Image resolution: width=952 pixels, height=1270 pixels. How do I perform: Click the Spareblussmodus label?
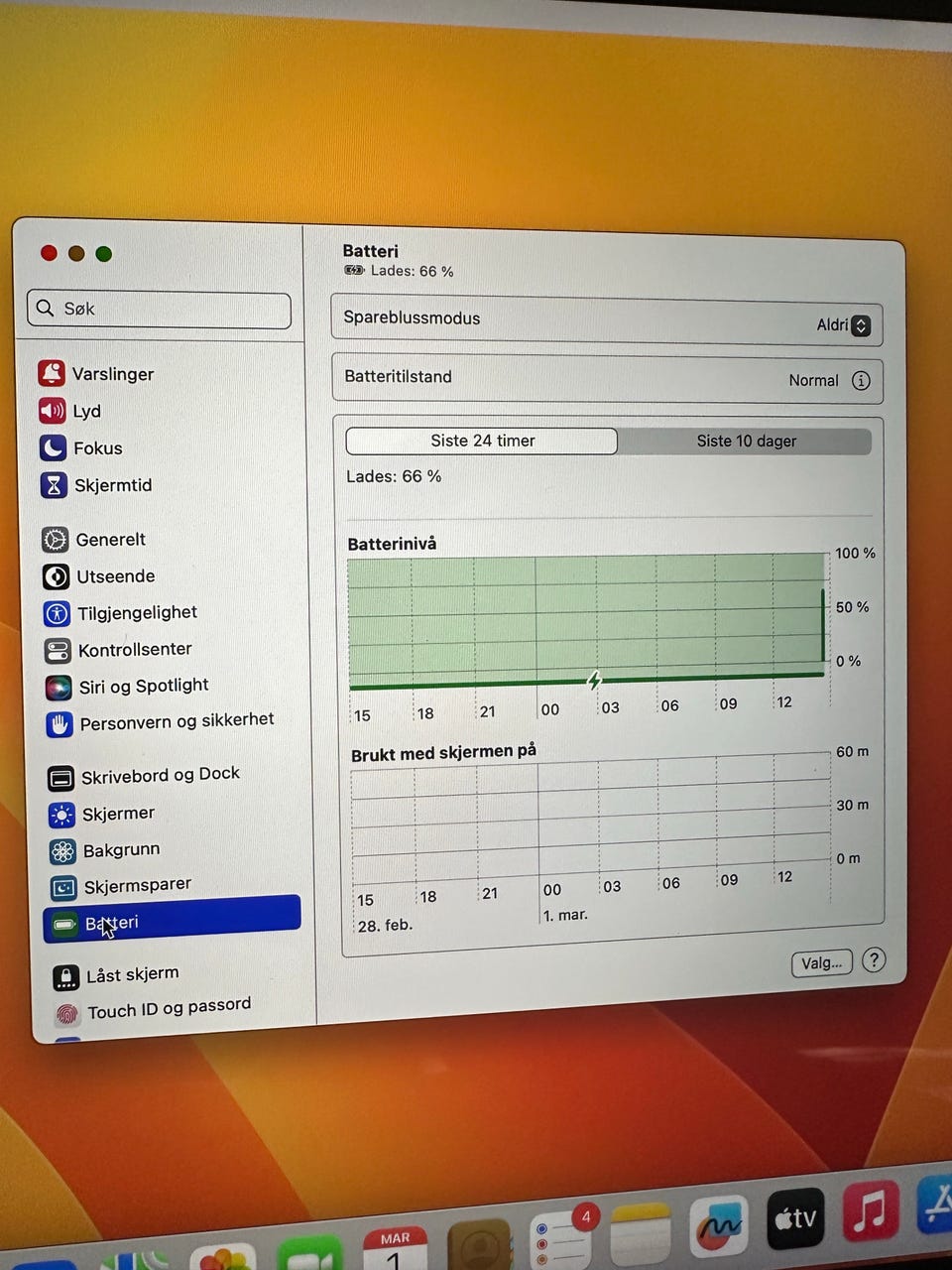(412, 317)
